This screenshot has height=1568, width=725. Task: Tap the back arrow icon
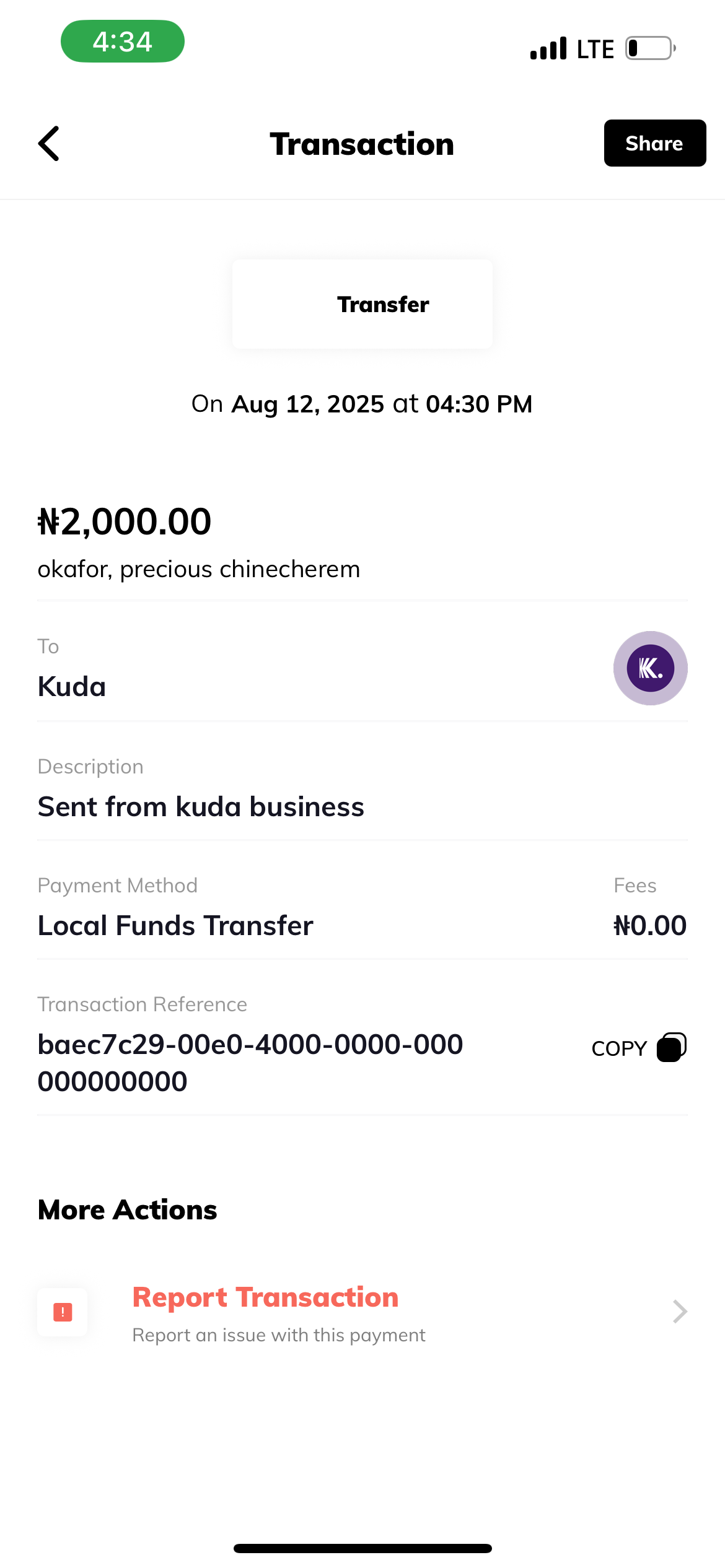click(x=49, y=144)
